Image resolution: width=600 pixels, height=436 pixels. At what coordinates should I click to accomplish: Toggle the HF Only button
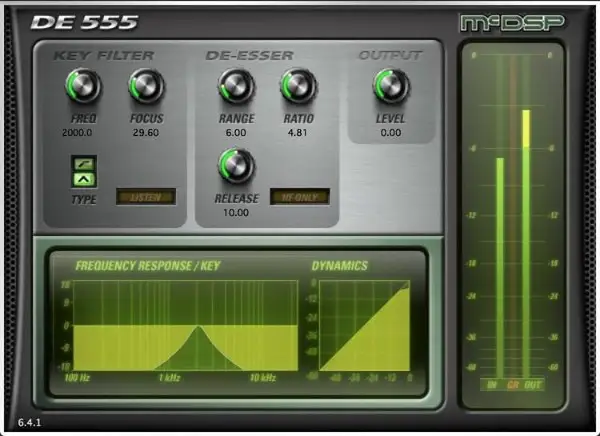[x=298, y=197]
